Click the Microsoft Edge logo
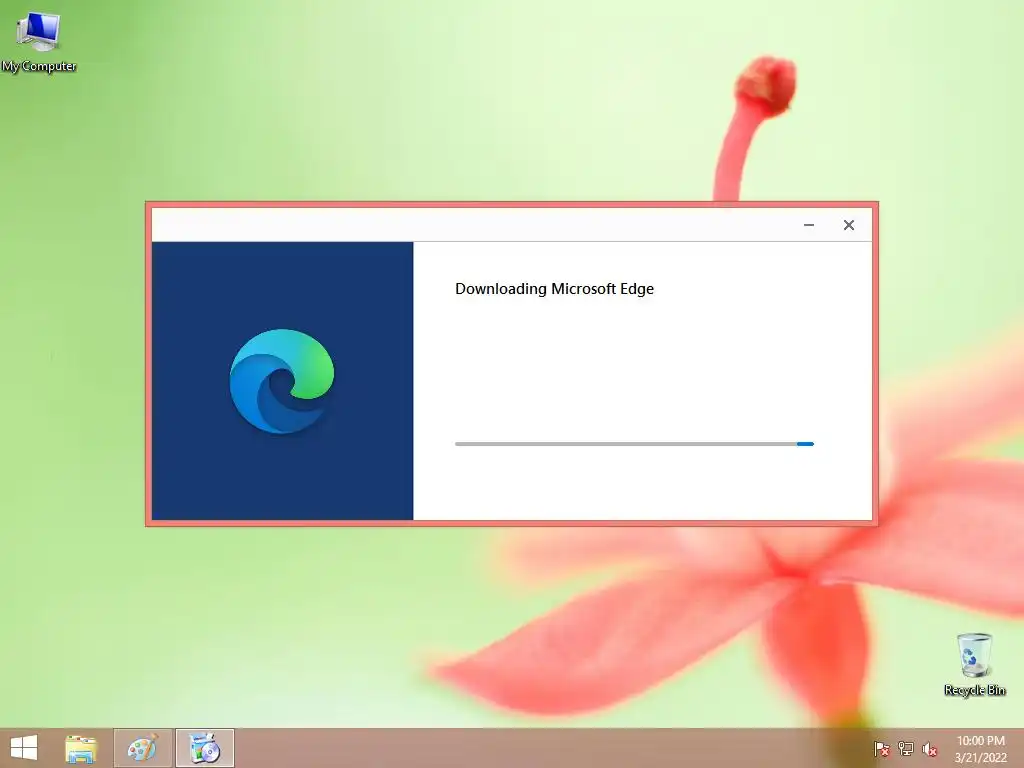 [x=282, y=381]
